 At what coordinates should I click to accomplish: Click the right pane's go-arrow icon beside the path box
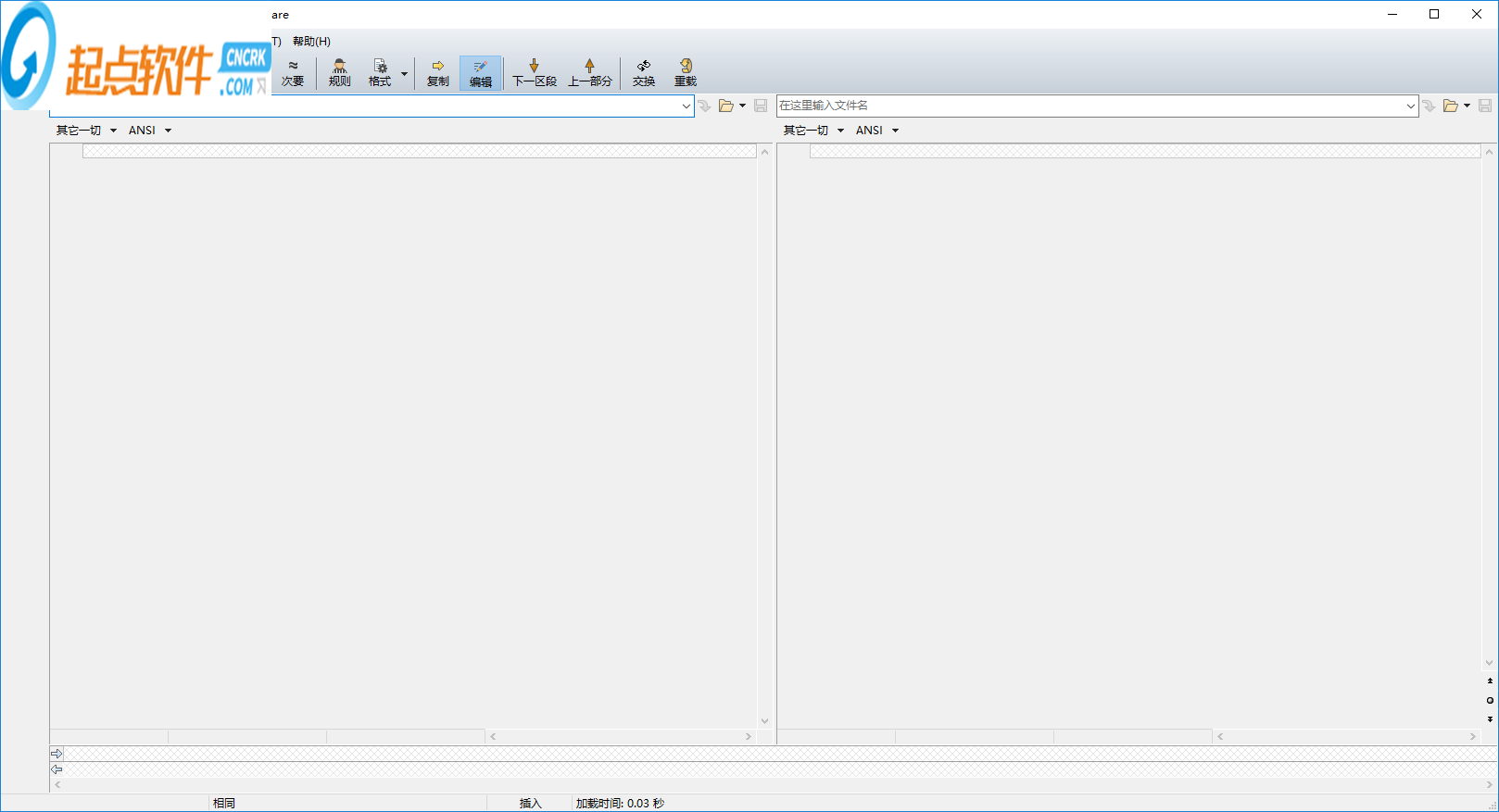1430,106
